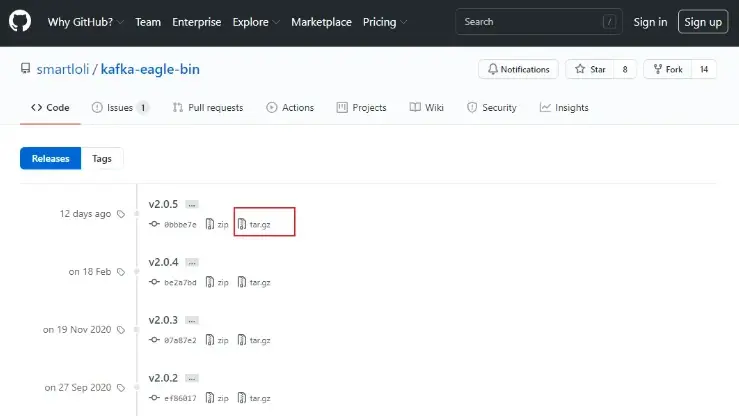Open the Actions tab

[290, 107]
